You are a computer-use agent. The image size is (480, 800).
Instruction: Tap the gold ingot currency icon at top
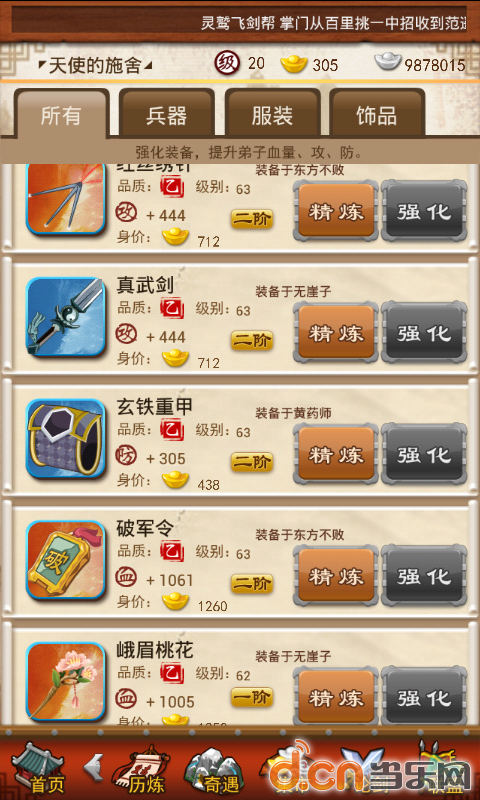click(x=294, y=64)
